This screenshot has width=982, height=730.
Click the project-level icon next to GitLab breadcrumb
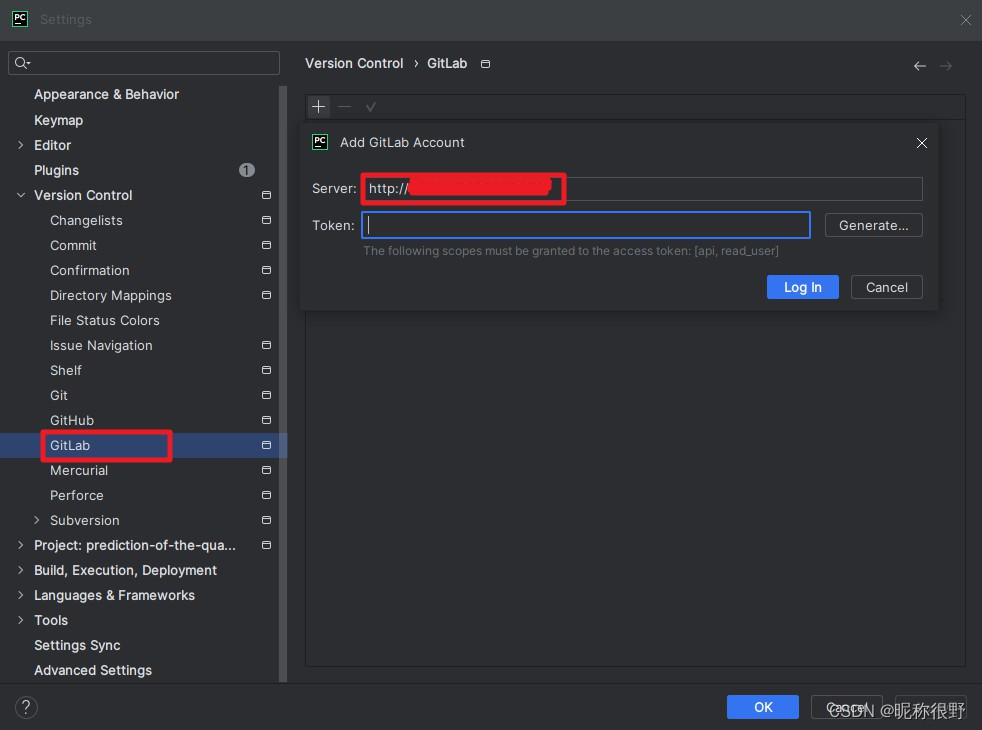pyautogui.click(x=485, y=64)
